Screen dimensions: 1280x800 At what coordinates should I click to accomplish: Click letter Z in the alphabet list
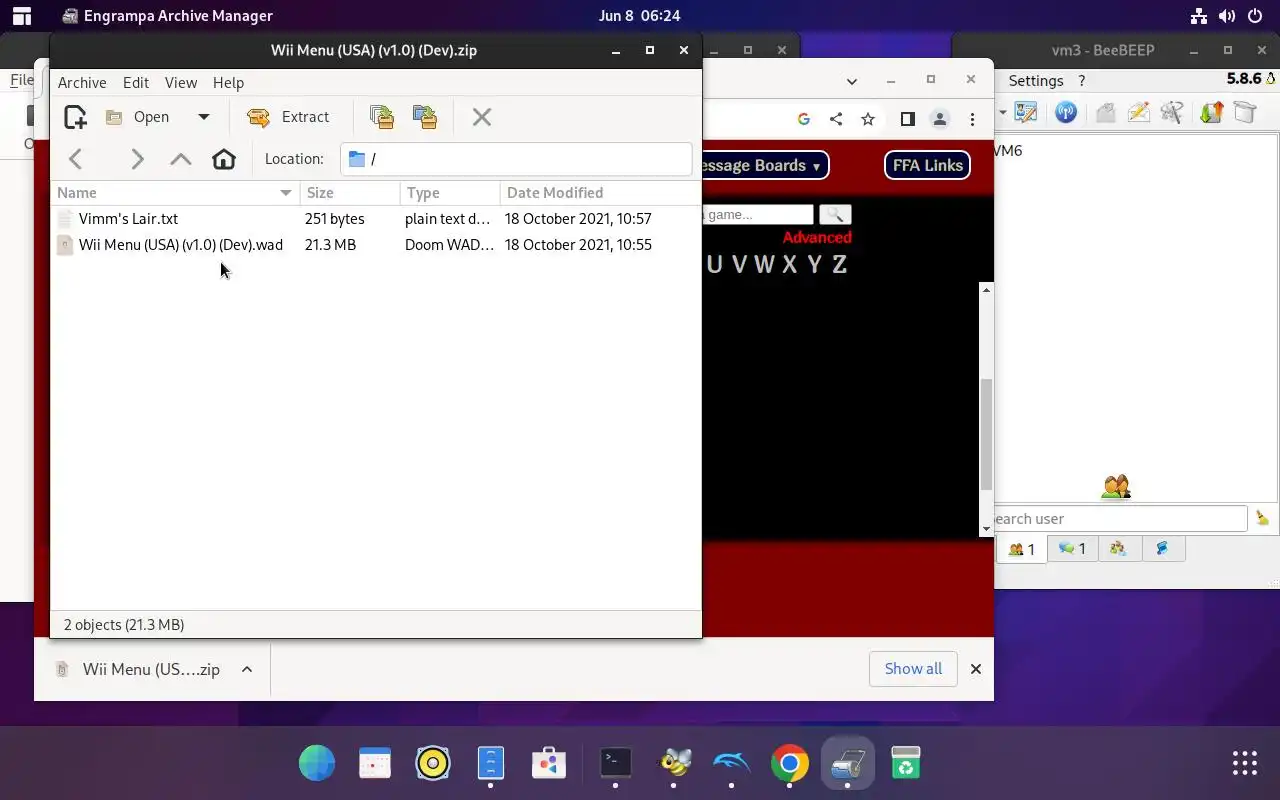[839, 265]
